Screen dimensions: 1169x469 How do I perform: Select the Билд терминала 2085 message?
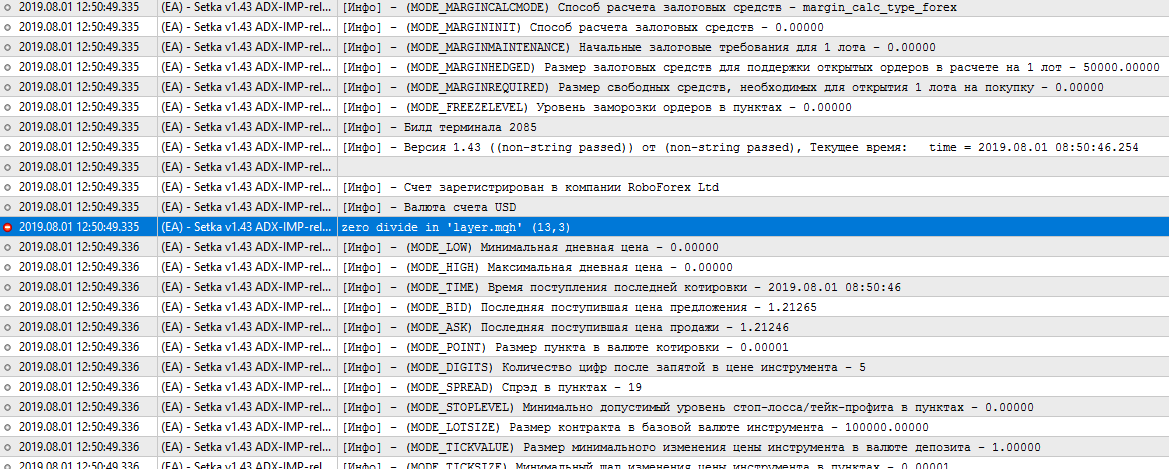[x=440, y=128]
